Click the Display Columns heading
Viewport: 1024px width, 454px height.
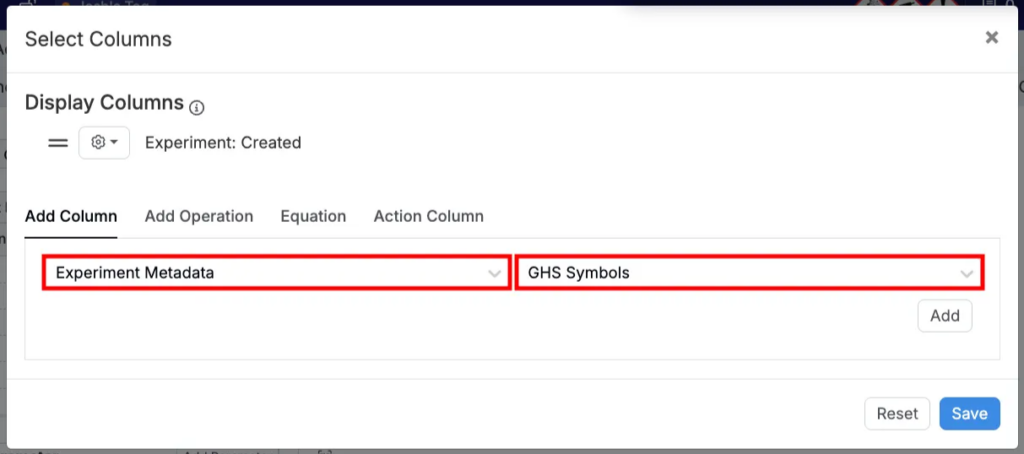pyautogui.click(x=104, y=103)
